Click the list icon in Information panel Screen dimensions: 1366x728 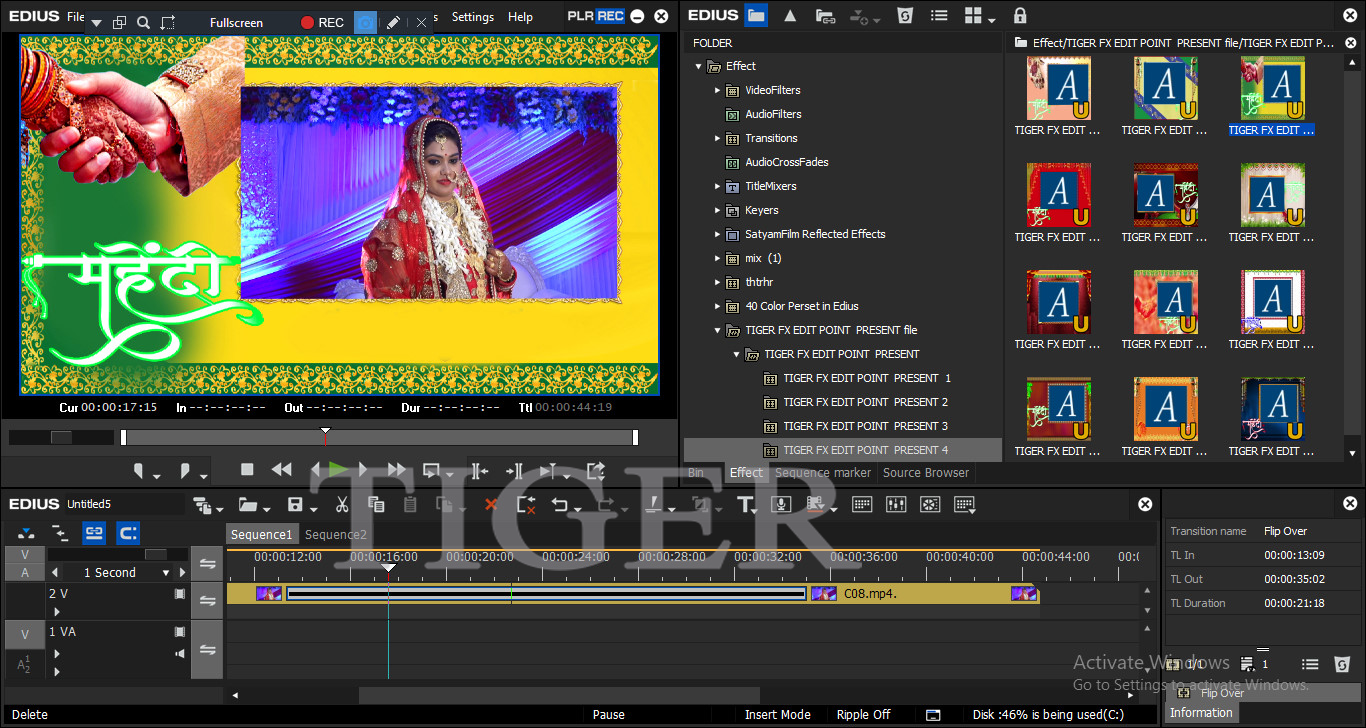click(x=1310, y=664)
